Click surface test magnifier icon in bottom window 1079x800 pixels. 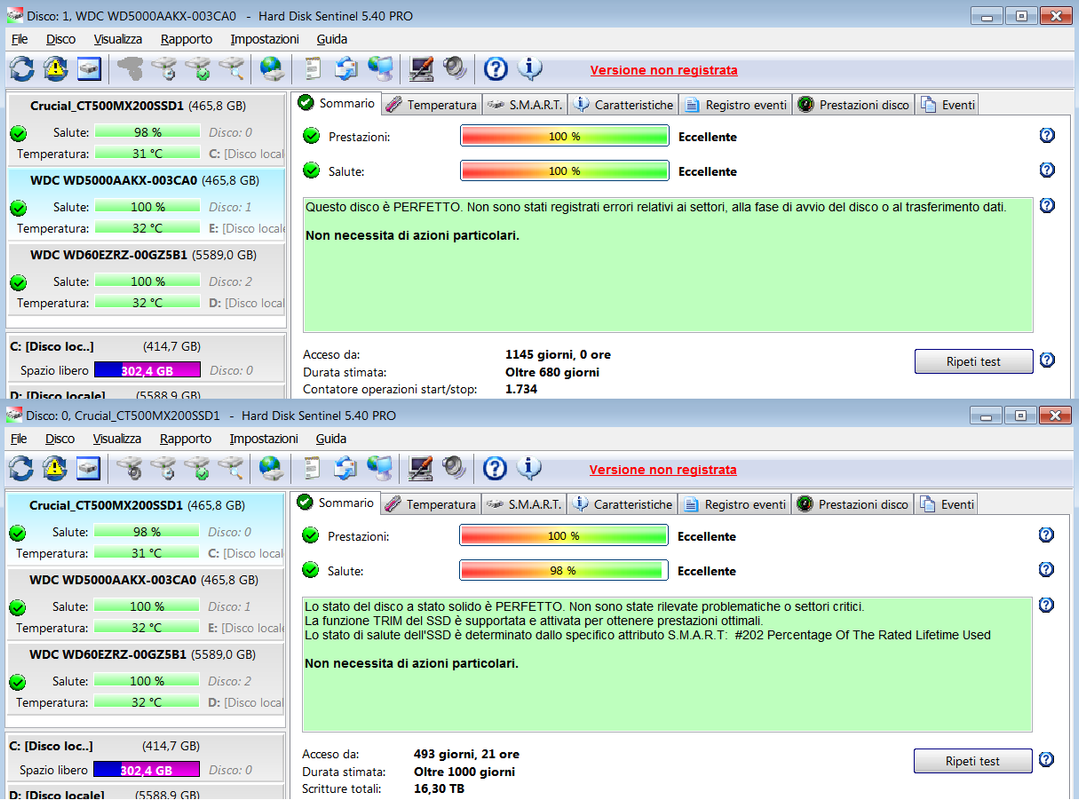pyautogui.click(x=232, y=468)
